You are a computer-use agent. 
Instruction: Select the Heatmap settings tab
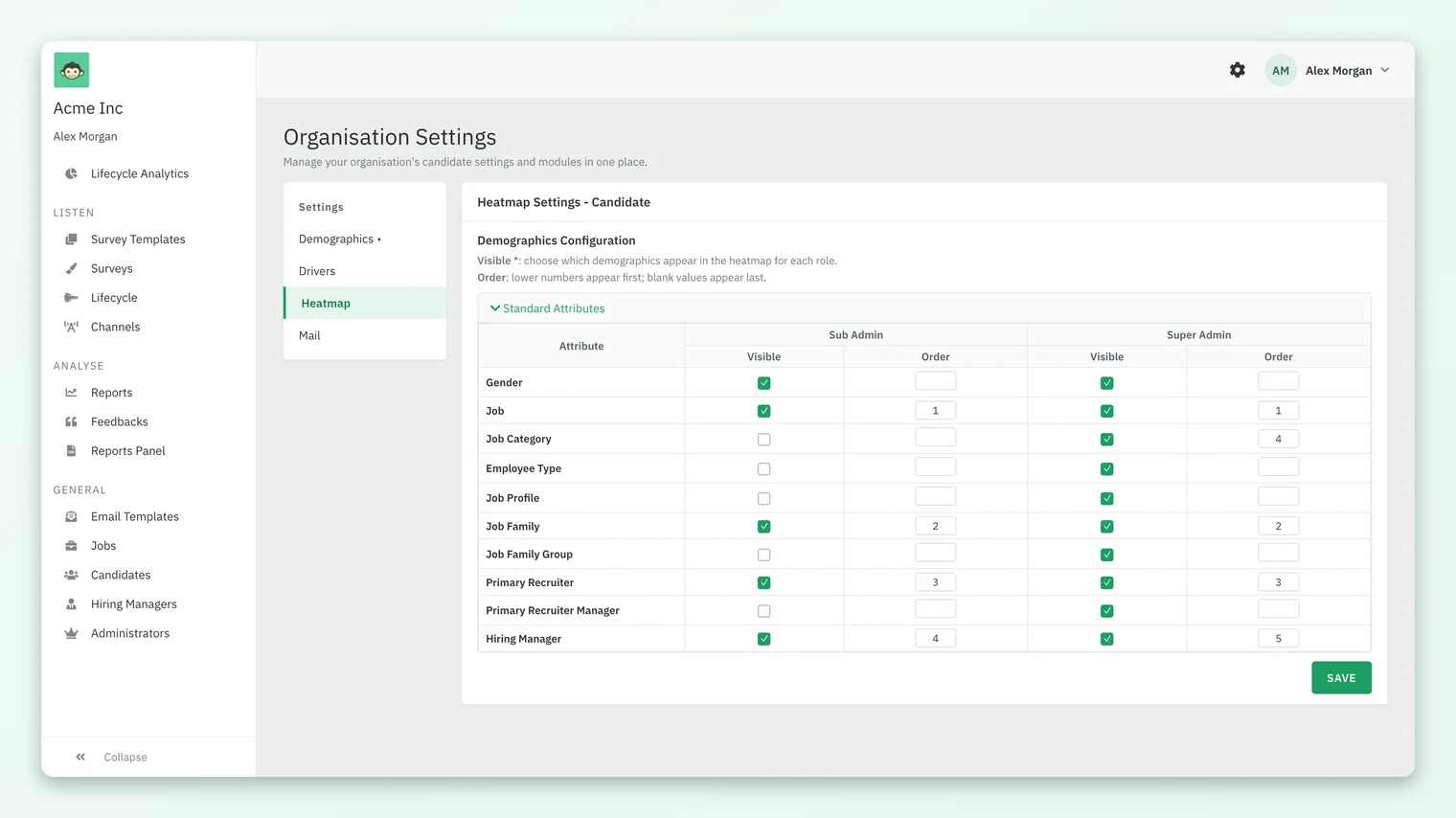[x=365, y=303]
